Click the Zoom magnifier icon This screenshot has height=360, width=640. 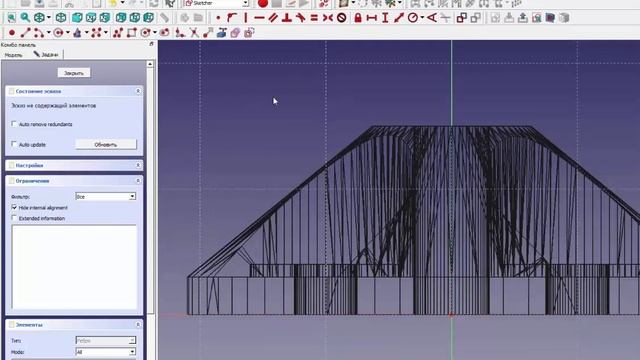[25, 18]
